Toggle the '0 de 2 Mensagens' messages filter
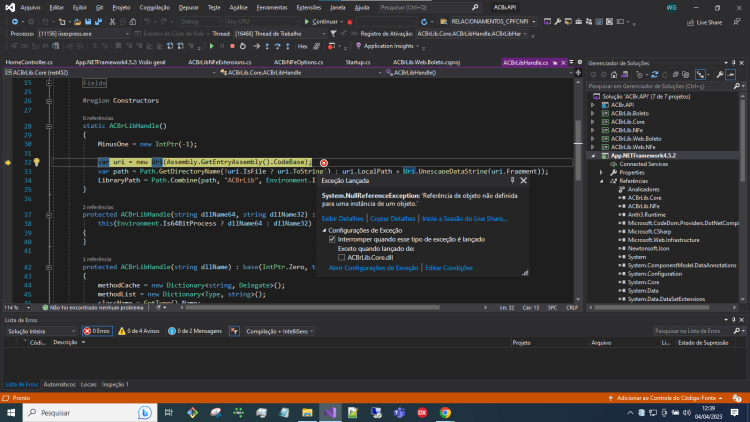This screenshot has width=750, height=422. pos(195,331)
